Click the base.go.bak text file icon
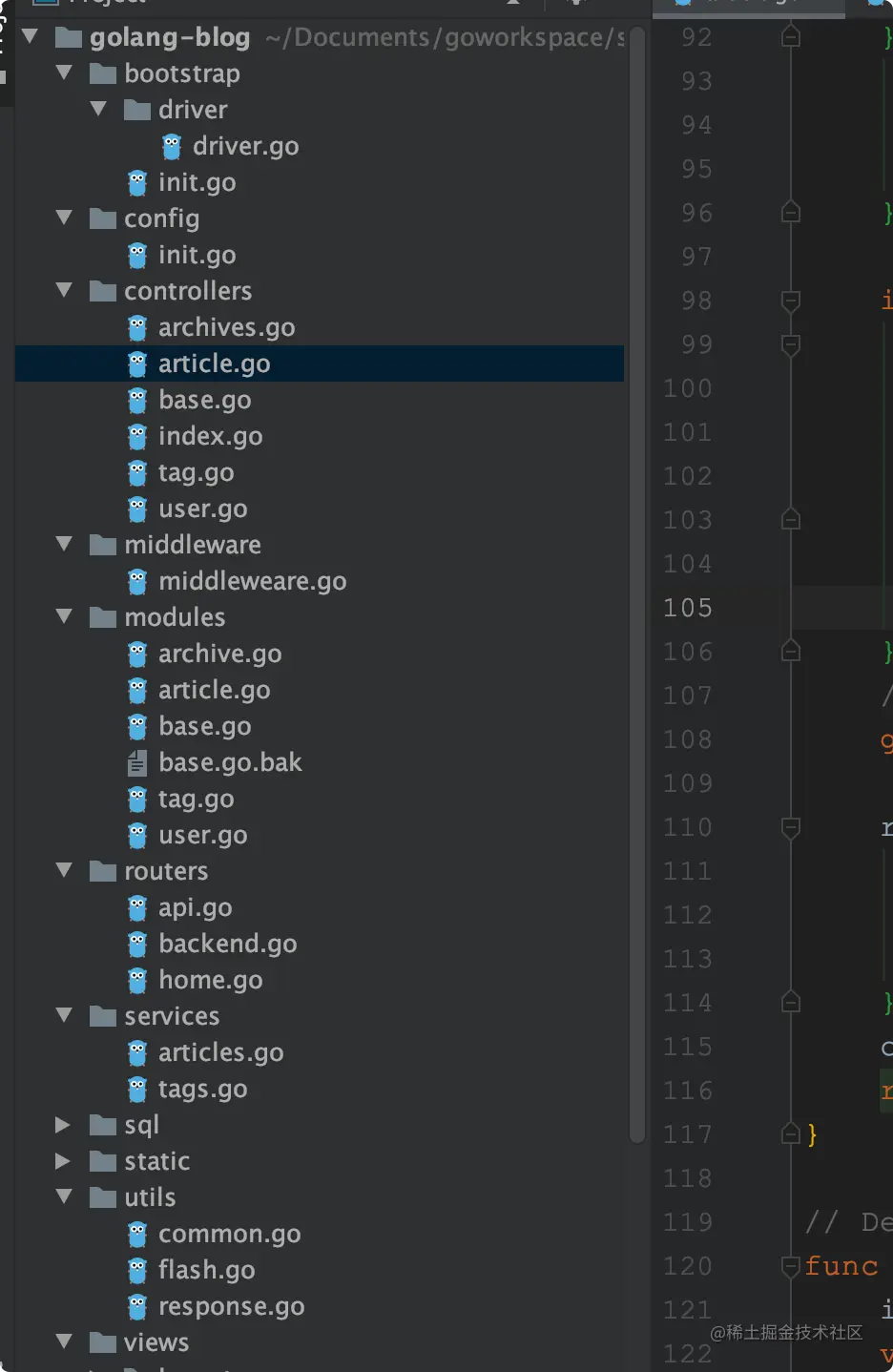Viewport: 893px width, 1372px height. (x=137, y=762)
